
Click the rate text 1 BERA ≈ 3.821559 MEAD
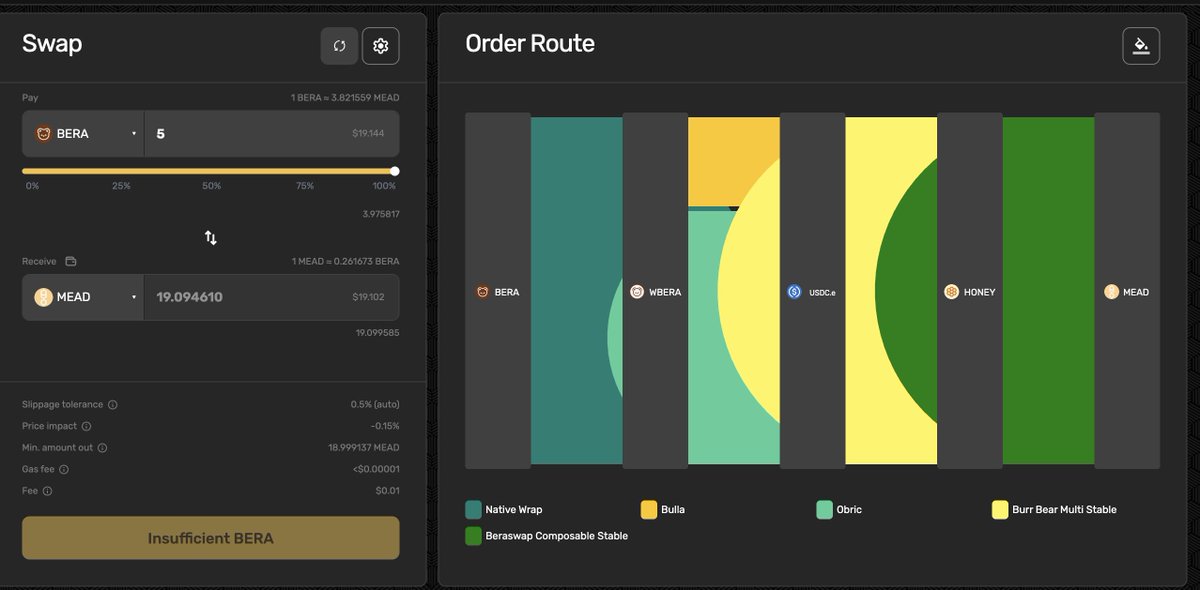click(x=345, y=98)
